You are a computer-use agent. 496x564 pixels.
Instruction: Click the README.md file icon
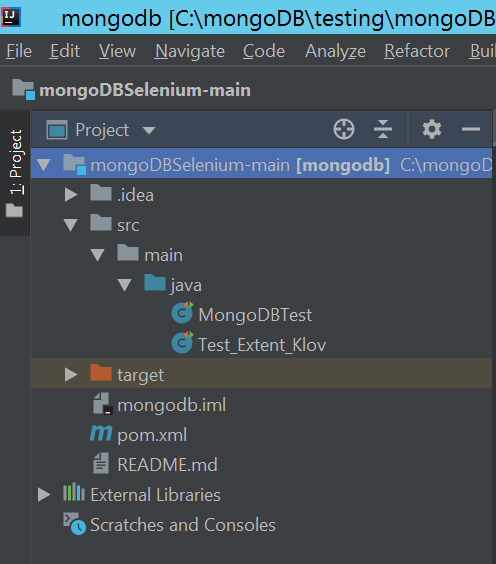101,463
